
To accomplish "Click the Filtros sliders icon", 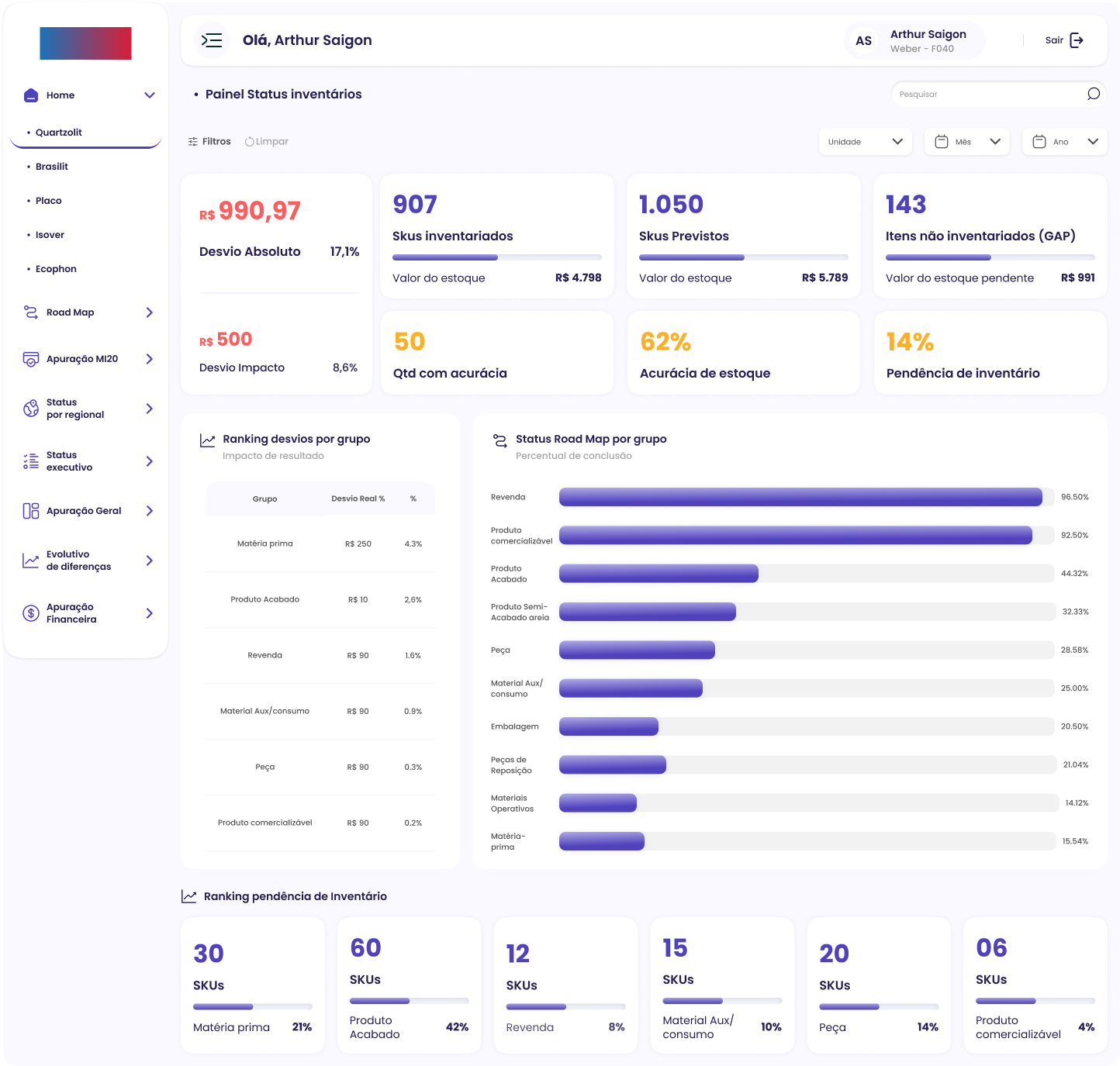I will (x=193, y=142).
